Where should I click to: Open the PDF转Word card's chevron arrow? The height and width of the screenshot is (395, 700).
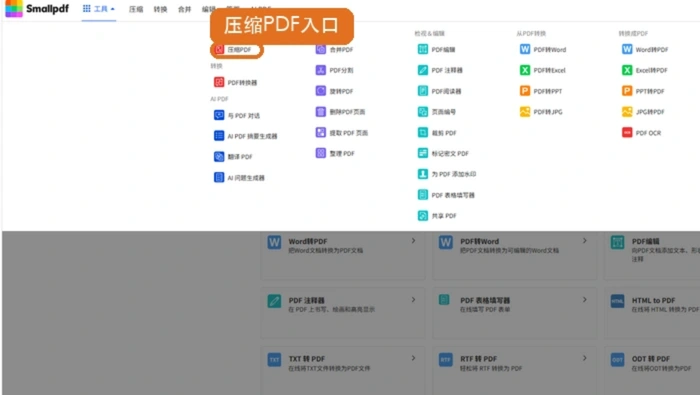pyautogui.click(x=584, y=241)
